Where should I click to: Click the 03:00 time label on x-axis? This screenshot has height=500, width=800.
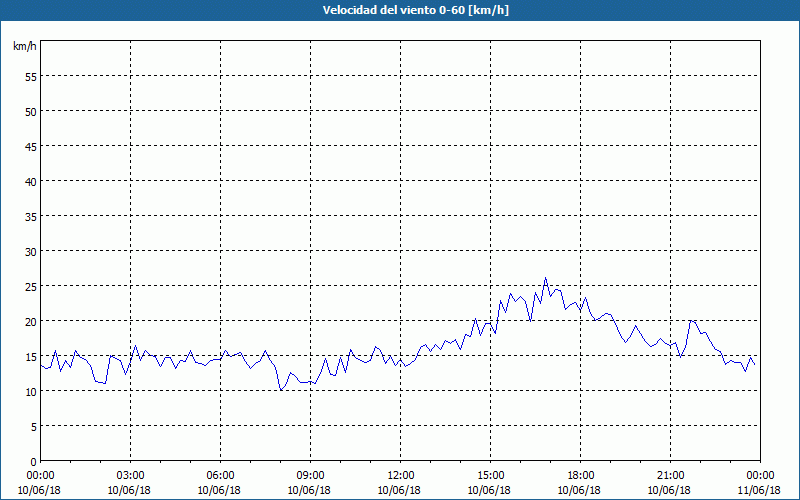130,476
